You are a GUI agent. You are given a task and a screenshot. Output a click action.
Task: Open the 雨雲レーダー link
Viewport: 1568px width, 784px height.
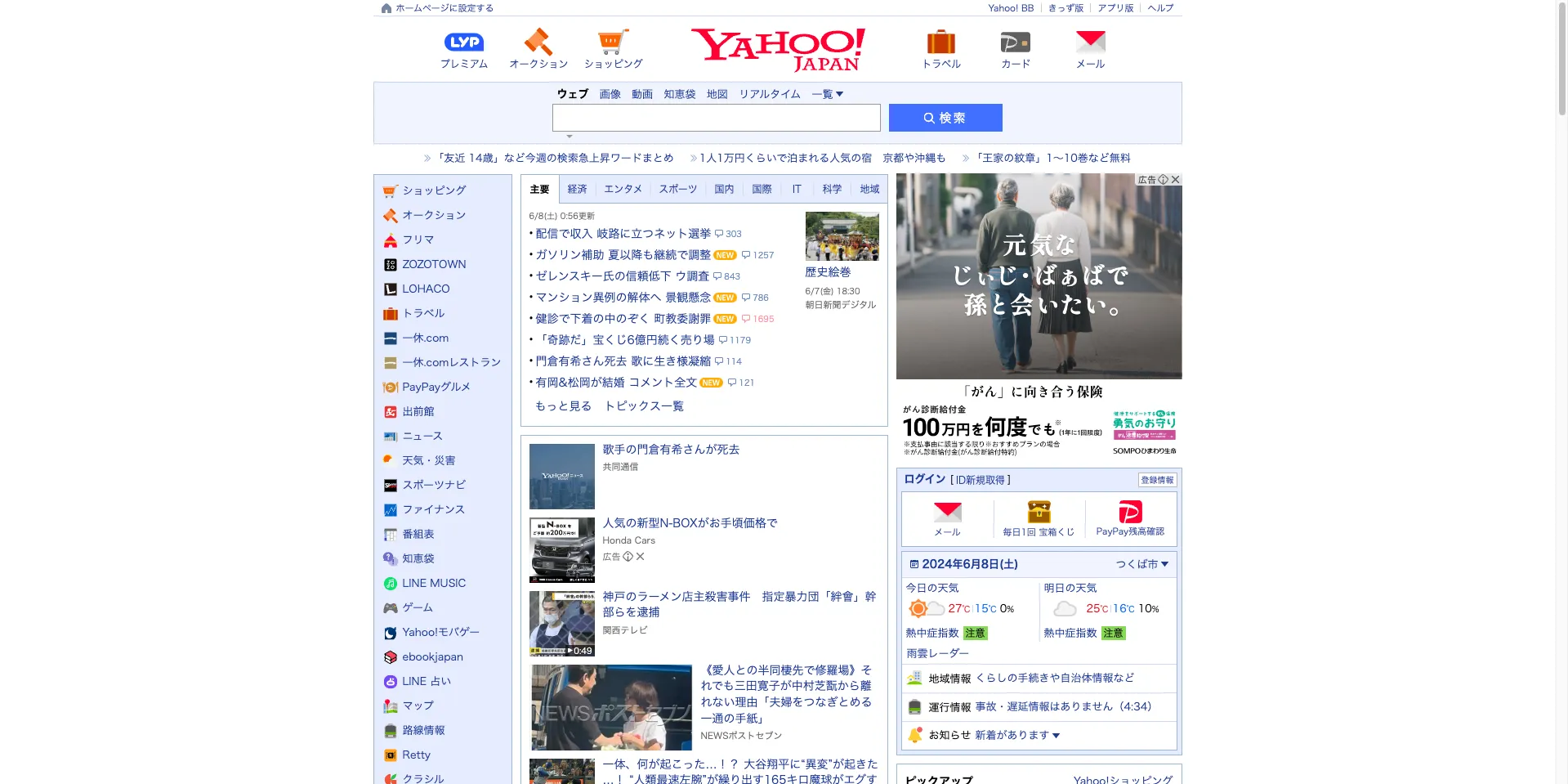(937, 653)
